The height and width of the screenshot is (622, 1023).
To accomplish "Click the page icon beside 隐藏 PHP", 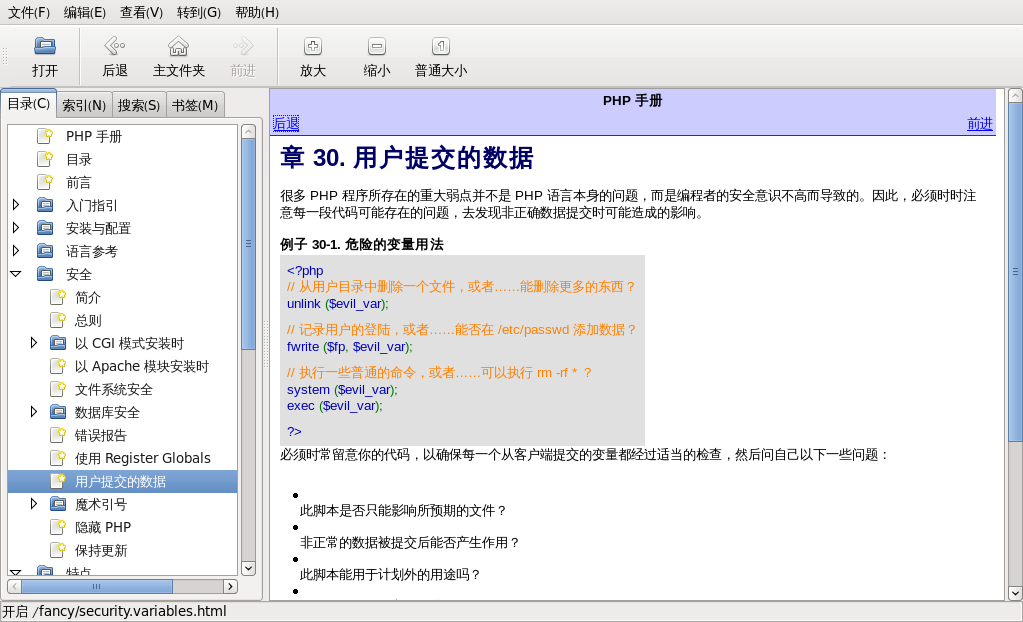I will coord(58,527).
